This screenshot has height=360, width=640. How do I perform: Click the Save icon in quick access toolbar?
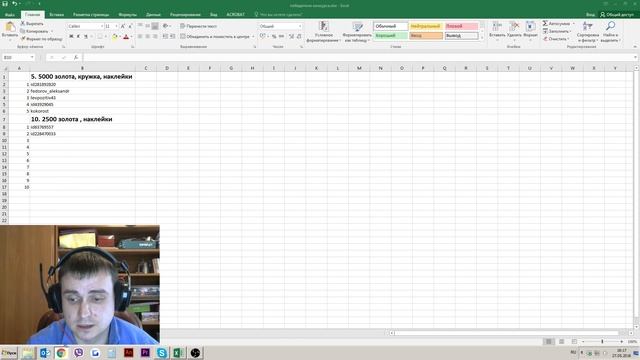[5, 3]
